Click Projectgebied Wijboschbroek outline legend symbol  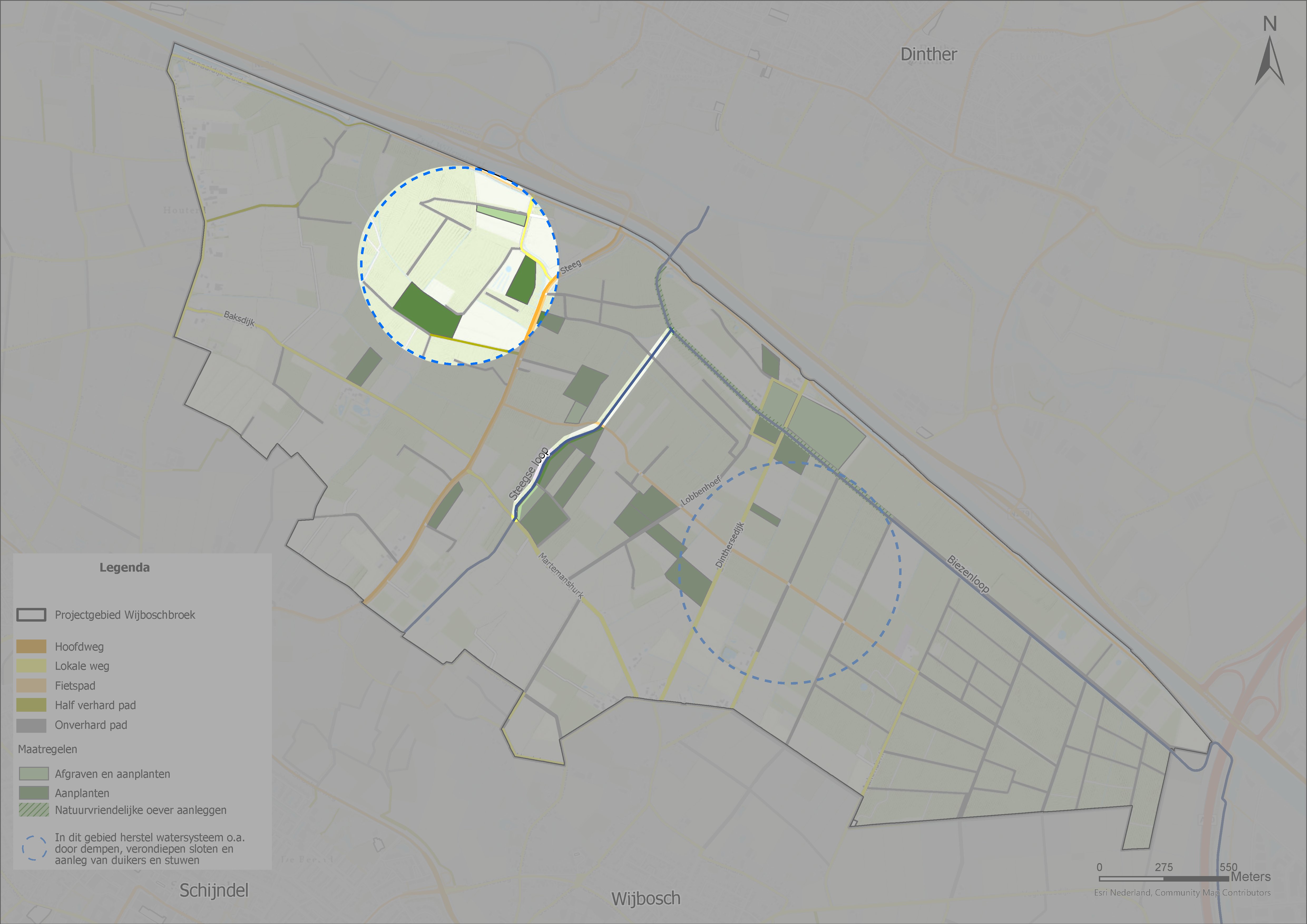31,615
